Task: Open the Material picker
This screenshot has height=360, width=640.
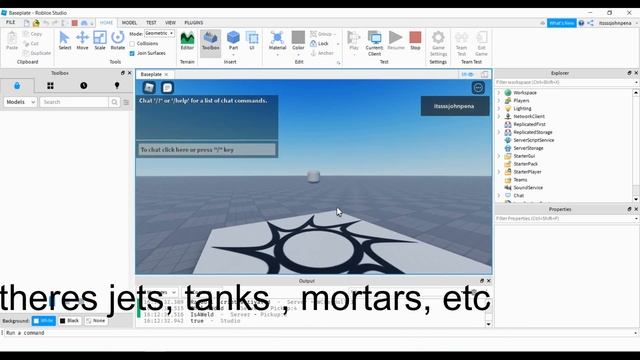Action: point(277,42)
